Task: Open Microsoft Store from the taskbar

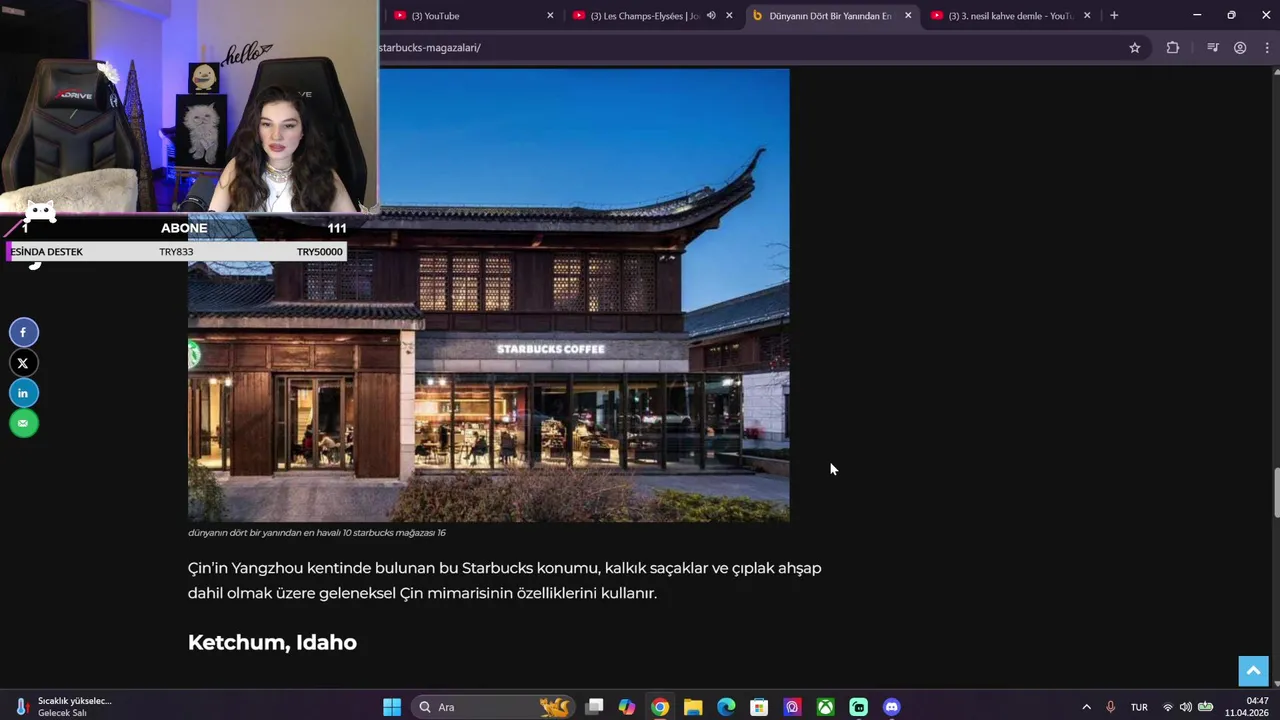Action: (759, 707)
